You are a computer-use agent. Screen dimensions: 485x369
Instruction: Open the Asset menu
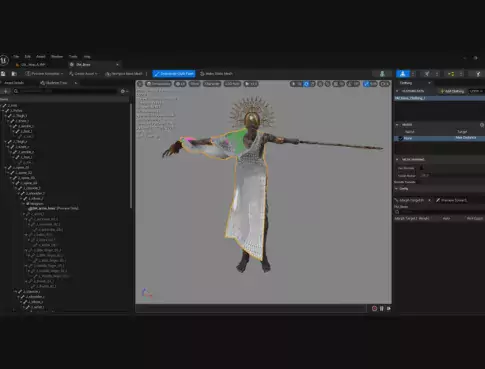[41, 57]
